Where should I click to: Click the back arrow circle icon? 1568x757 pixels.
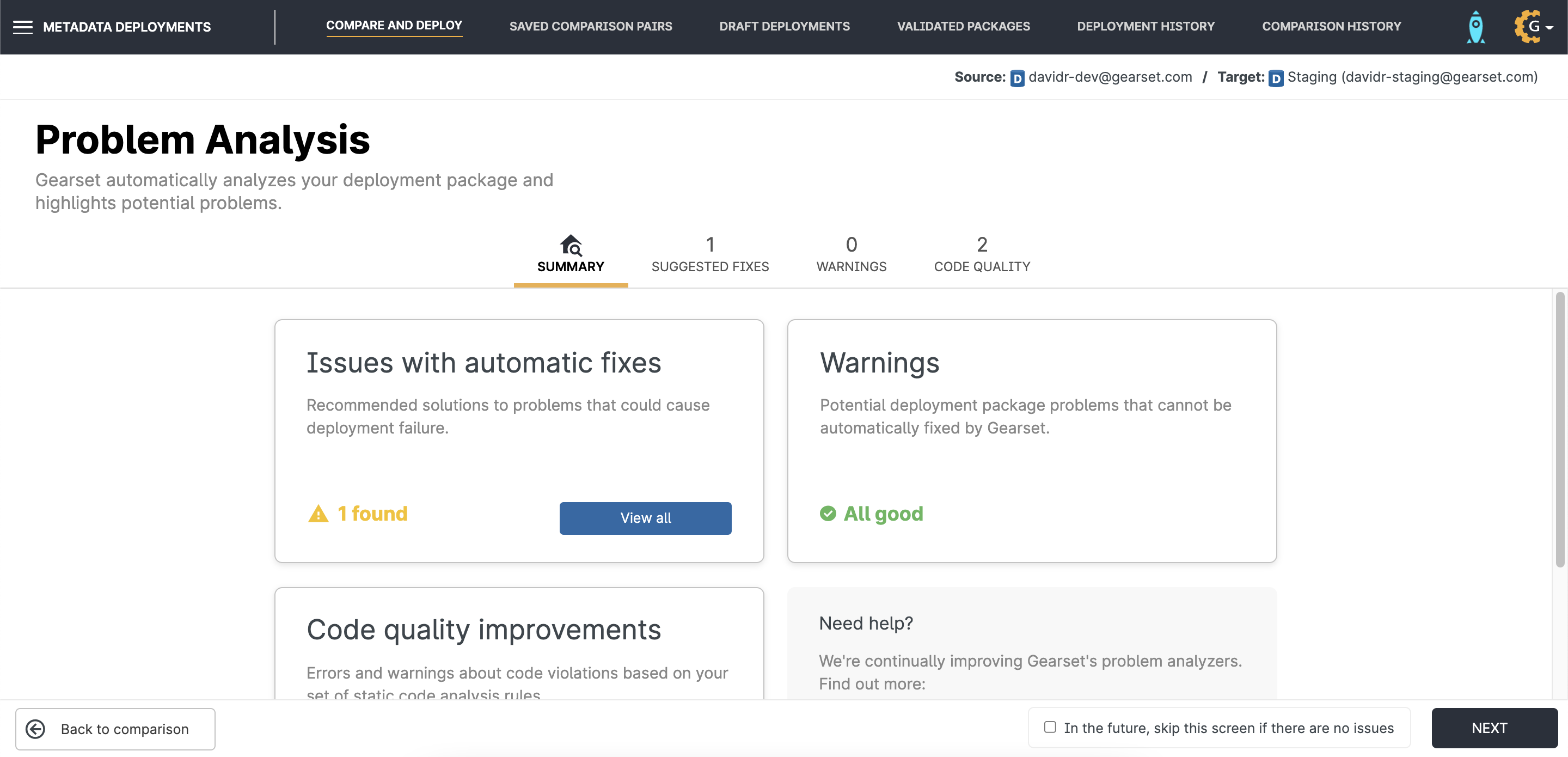coord(35,728)
